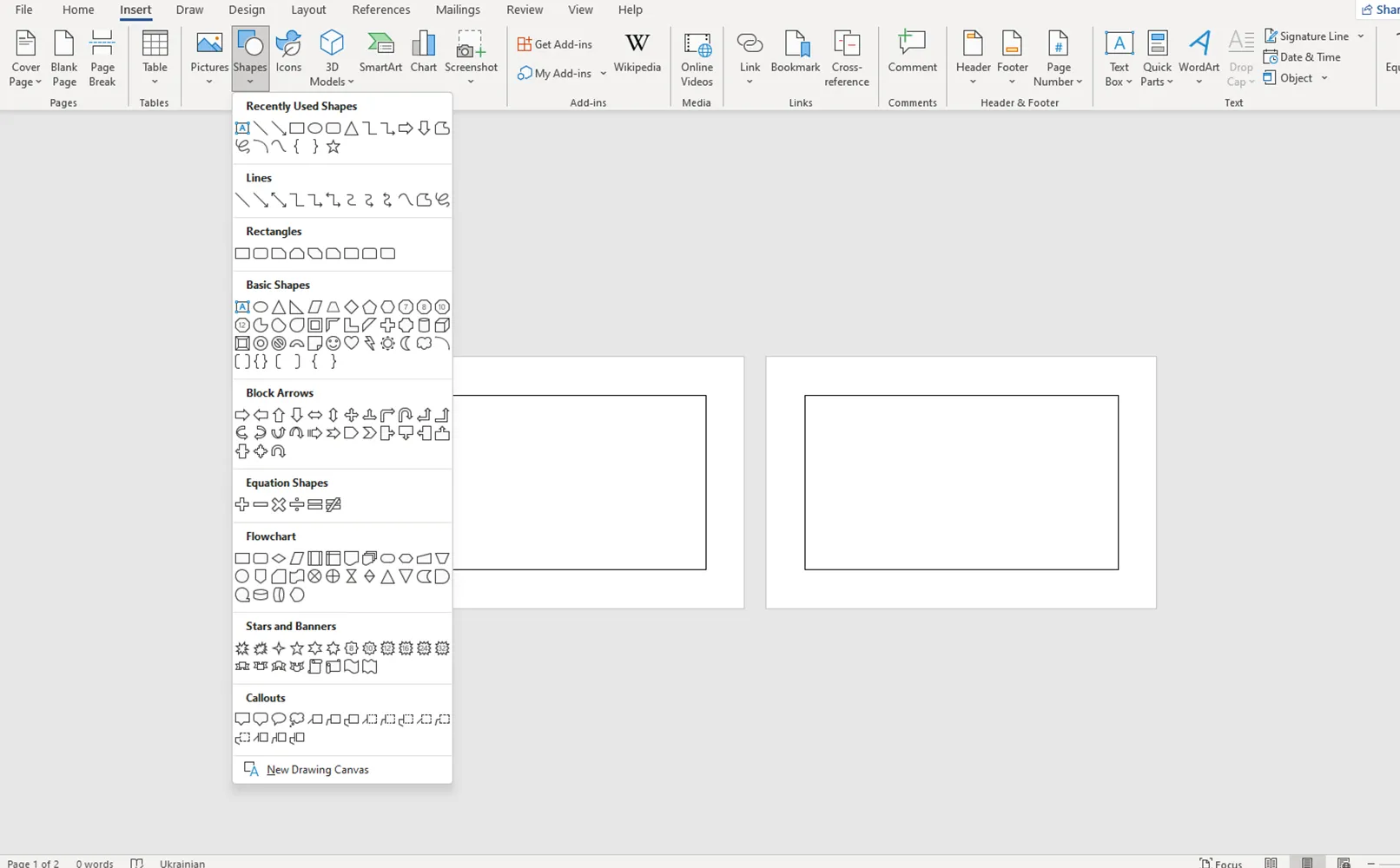Viewport: 1400px width, 868px height.
Task: Select the Pentagon shape in Basic Shapes
Action: (369, 306)
